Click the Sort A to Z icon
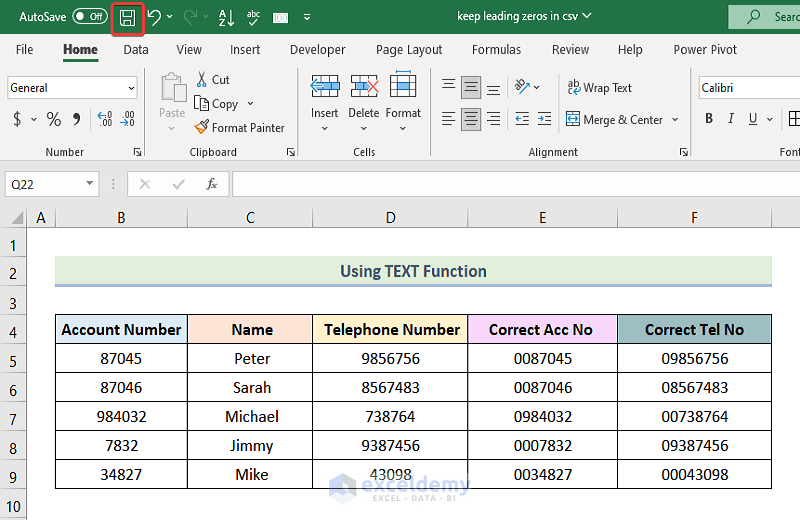The height and width of the screenshot is (520, 800). pyautogui.click(x=226, y=18)
